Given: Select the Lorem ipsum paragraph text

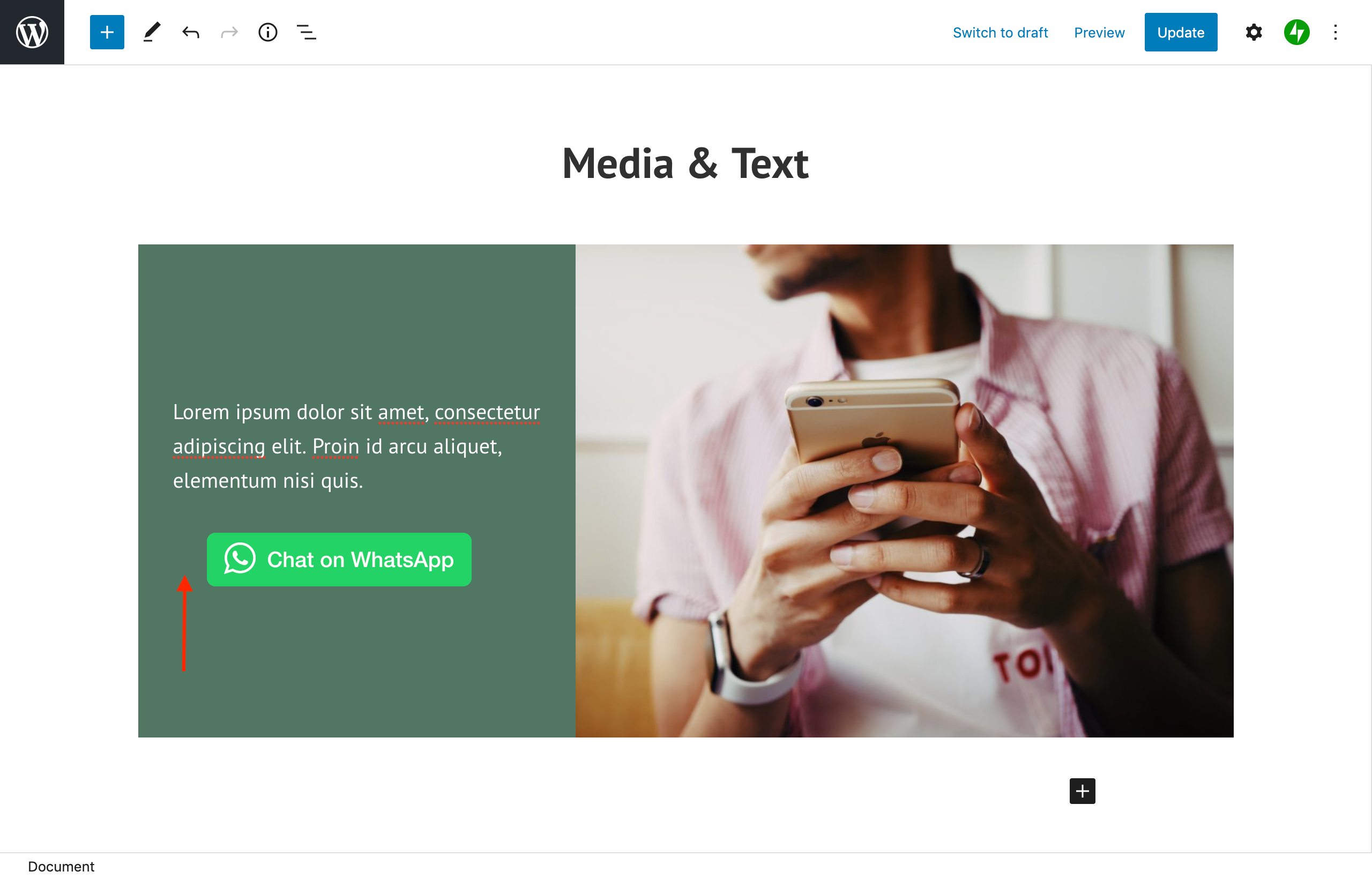Looking at the screenshot, I should (x=356, y=446).
